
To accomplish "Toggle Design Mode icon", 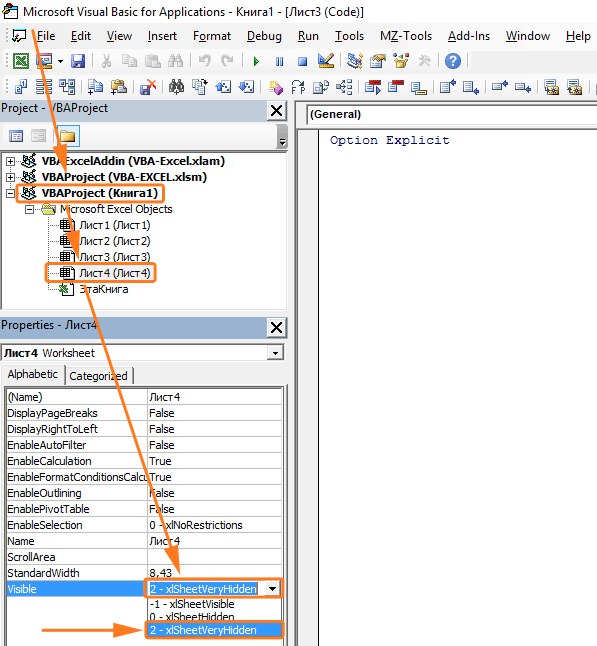I will tap(326, 61).
